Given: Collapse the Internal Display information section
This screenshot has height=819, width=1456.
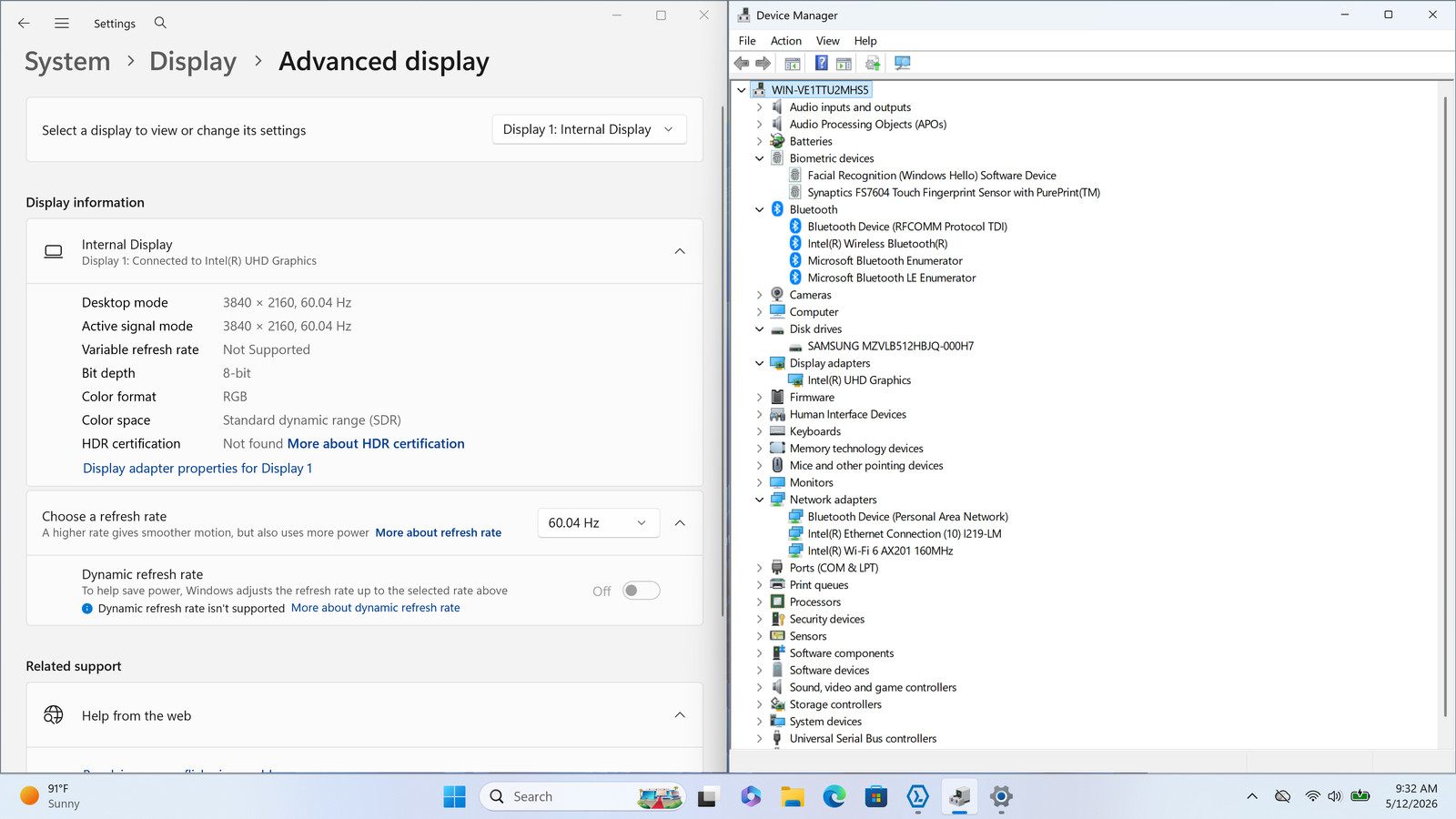Looking at the screenshot, I should click(x=680, y=251).
